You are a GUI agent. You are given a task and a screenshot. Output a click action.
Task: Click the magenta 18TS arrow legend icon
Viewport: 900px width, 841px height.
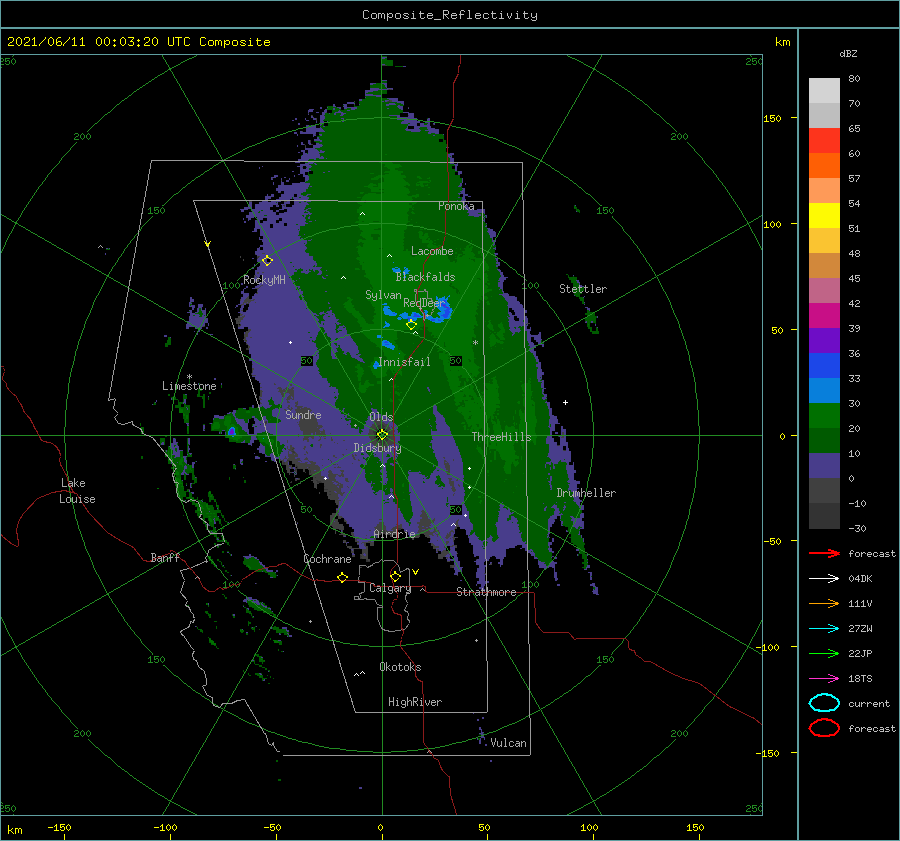tap(824, 679)
